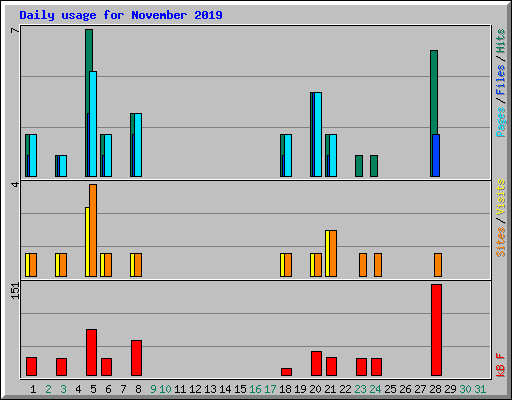Click the red KB bar for day 8
512x400 pixels.
pos(136,358)
